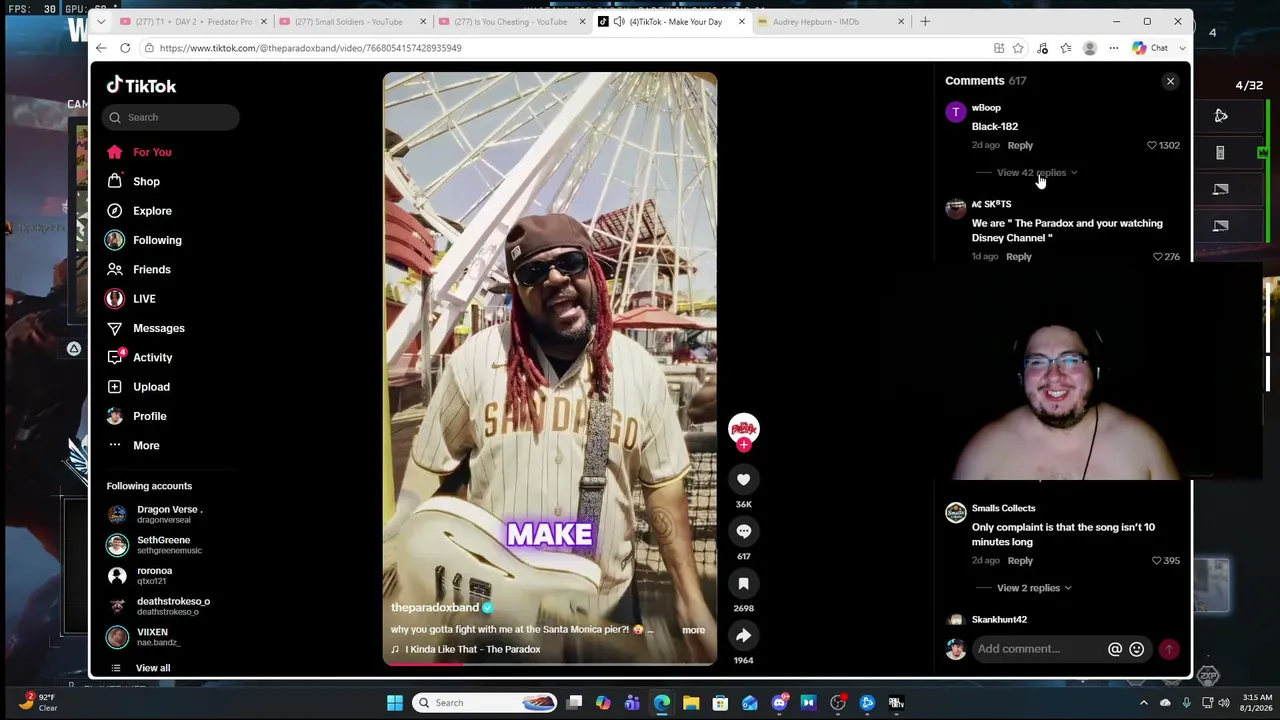The height and width of the screenshot is (720, 1280).
Task: Open the LIVE section
Action: [144, 299]
